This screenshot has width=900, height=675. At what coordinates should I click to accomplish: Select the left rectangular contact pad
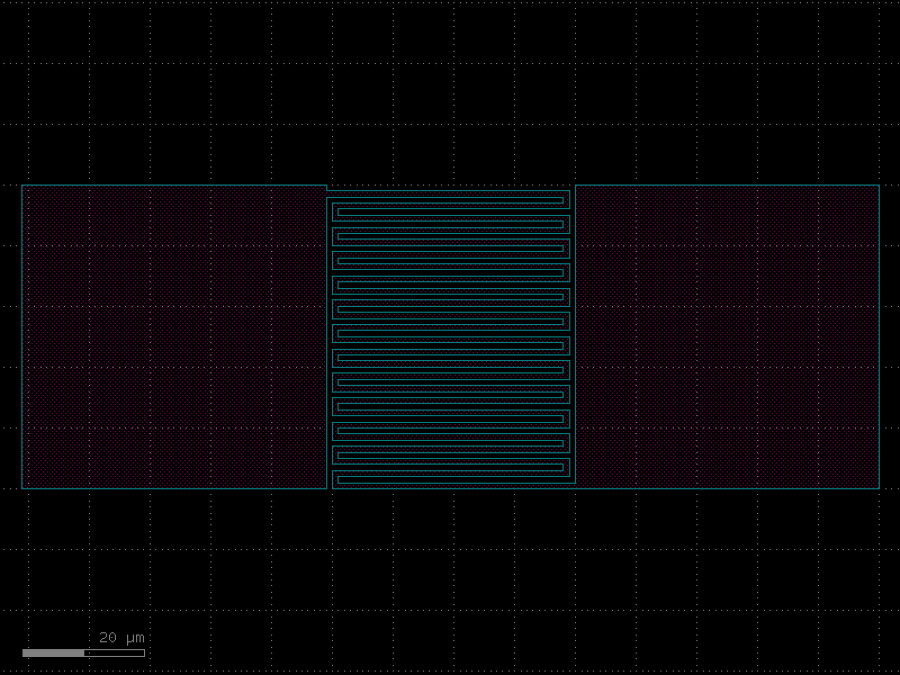tap(174, 337)
